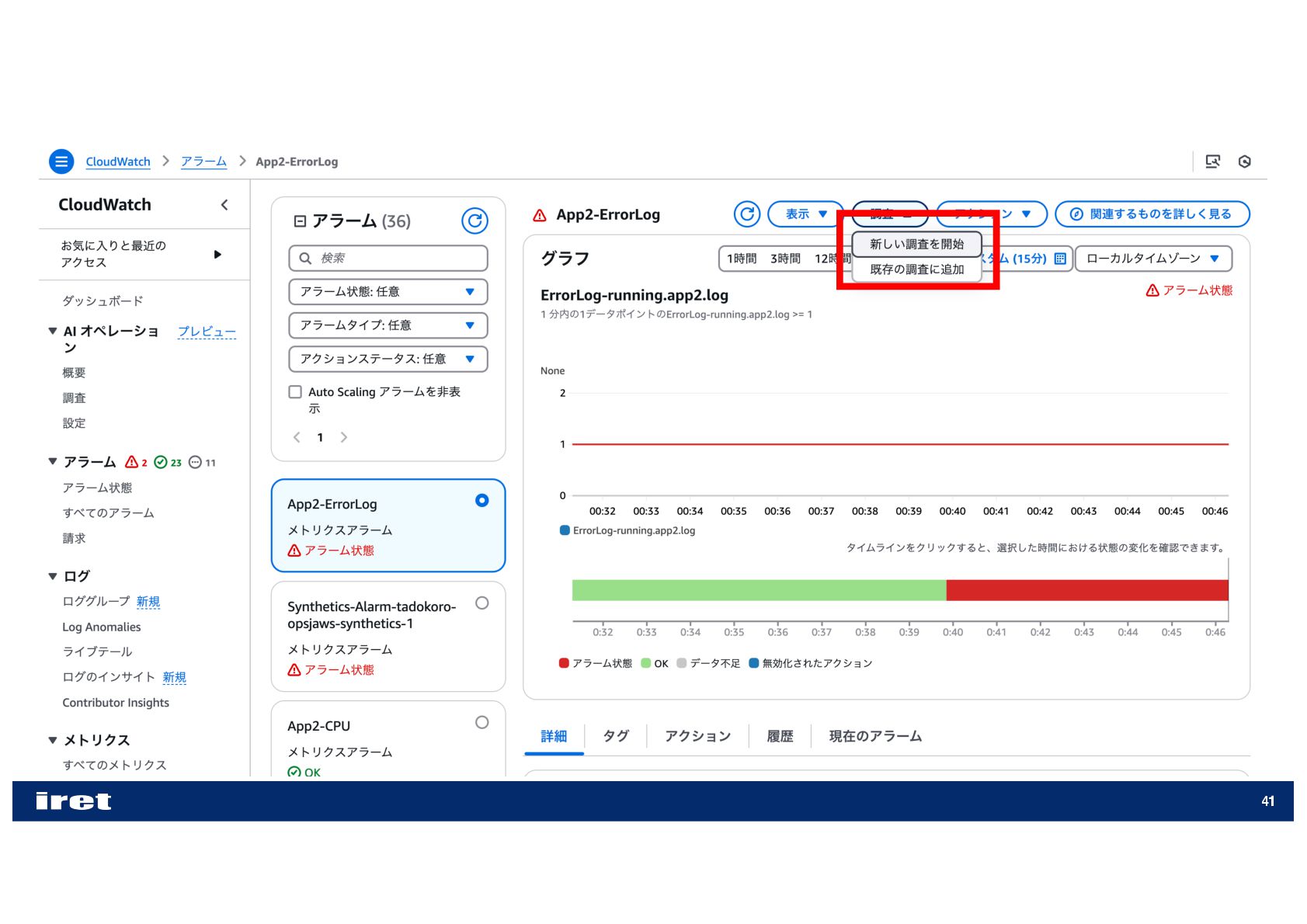The height and width of the screenshot is (924, 1307).
Task: Click the gray データ不足 legend swatch
Action: click(x=681, y=664)
